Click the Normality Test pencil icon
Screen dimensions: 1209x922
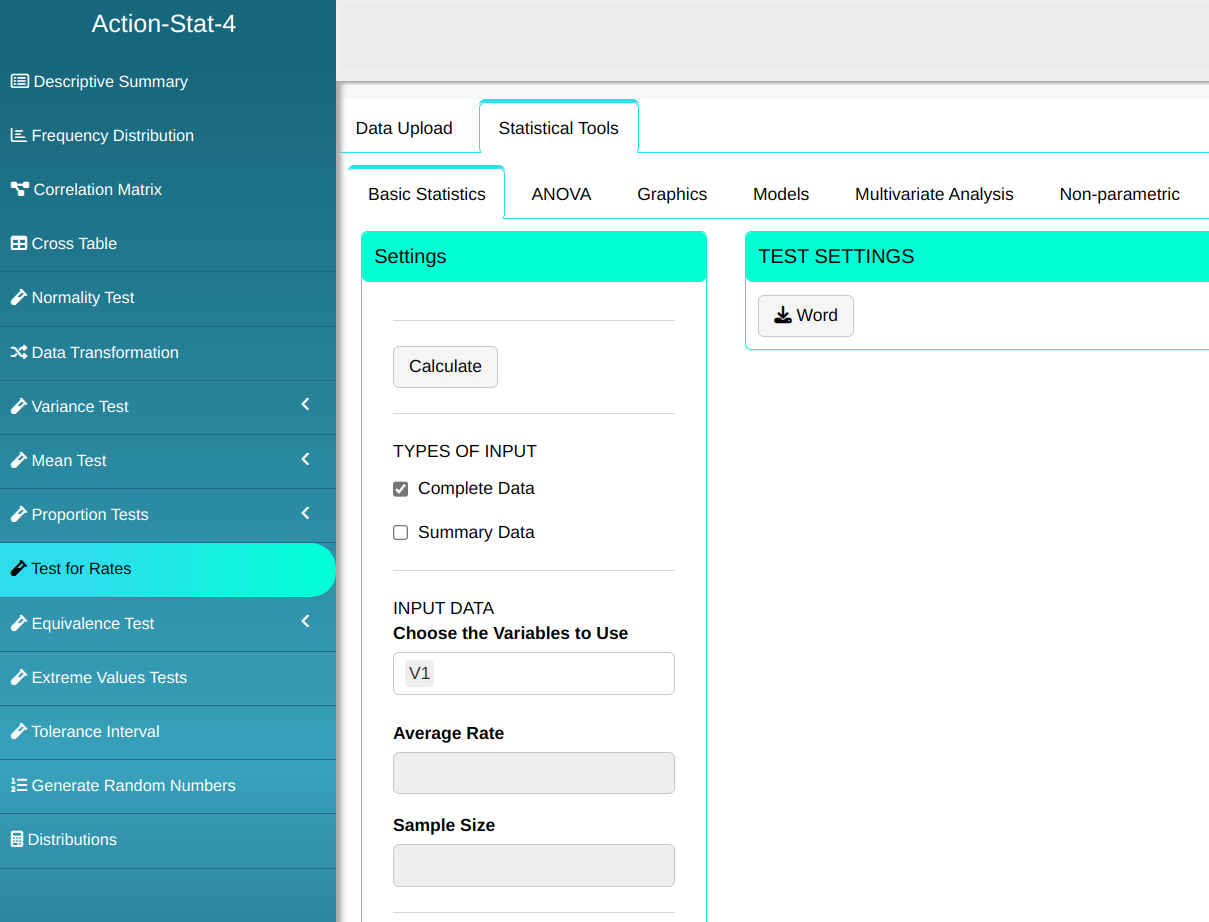pos(18,298)
